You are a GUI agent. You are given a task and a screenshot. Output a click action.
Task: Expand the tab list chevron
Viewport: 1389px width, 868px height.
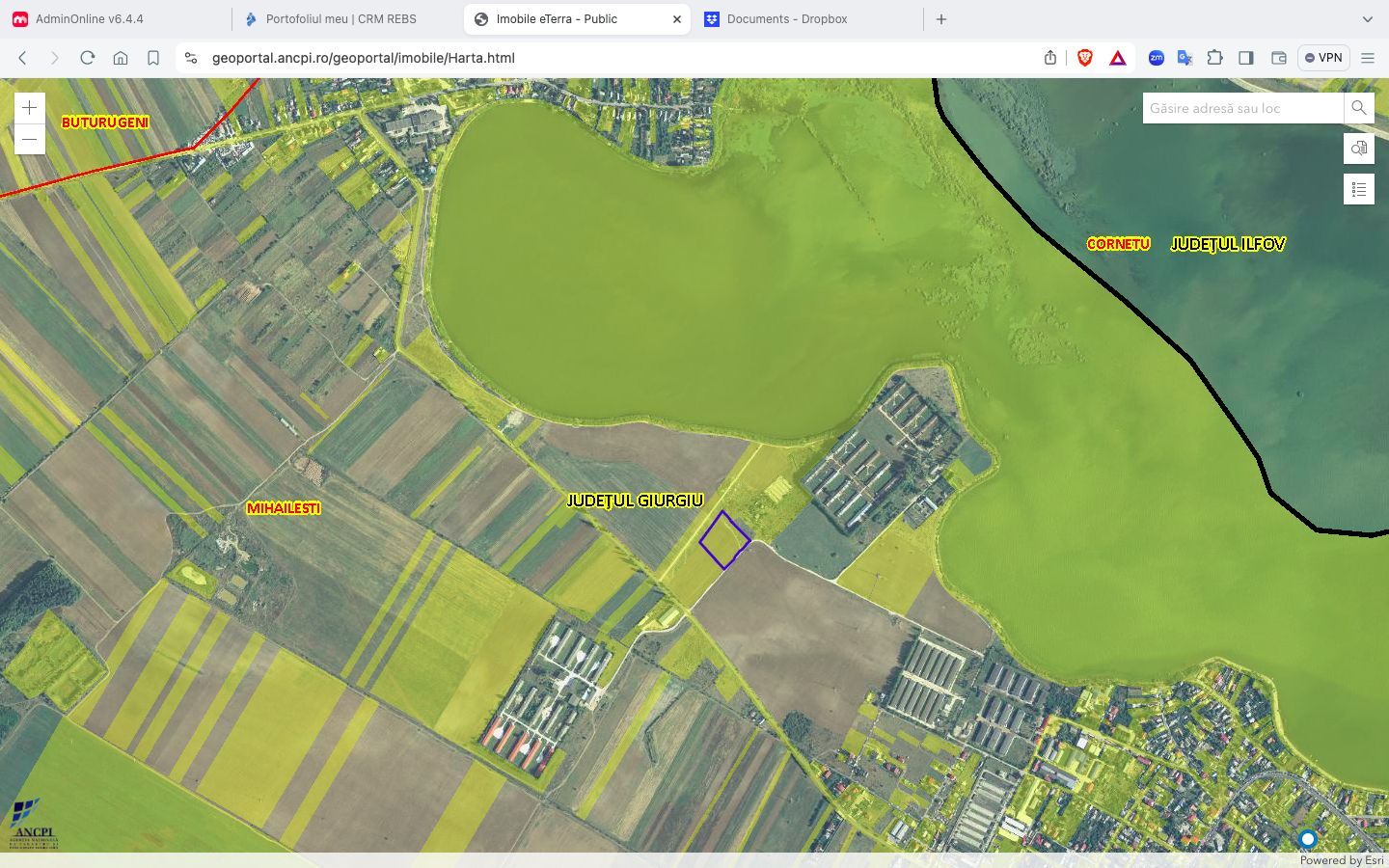coord(1367,19)
